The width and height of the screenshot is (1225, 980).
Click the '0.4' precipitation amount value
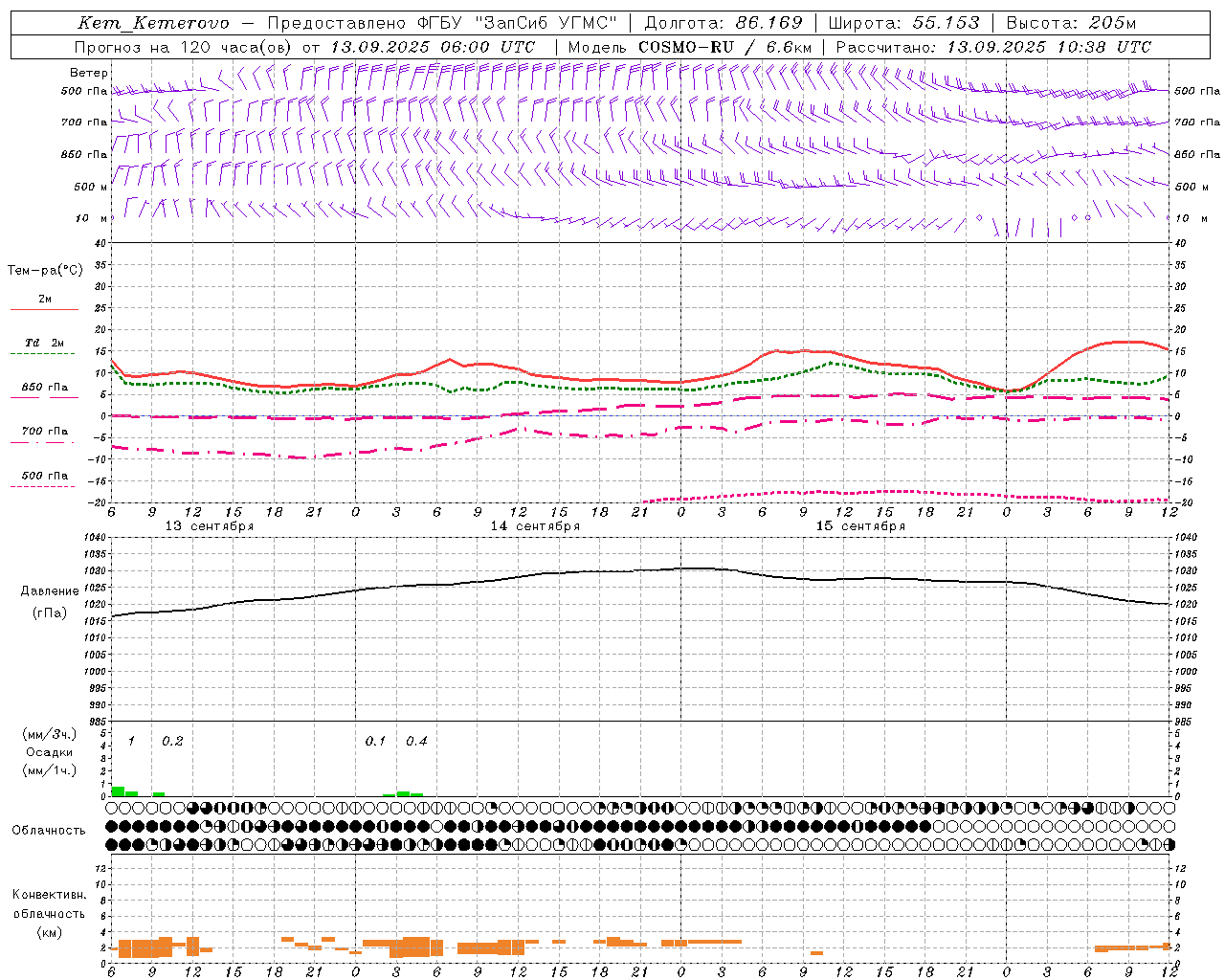(x=416, y=741)
